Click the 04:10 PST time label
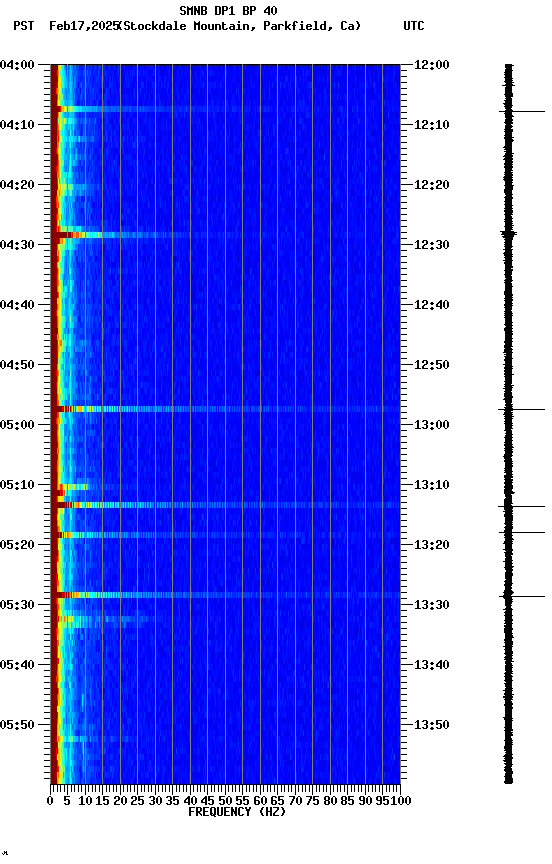 coord(17,125)
